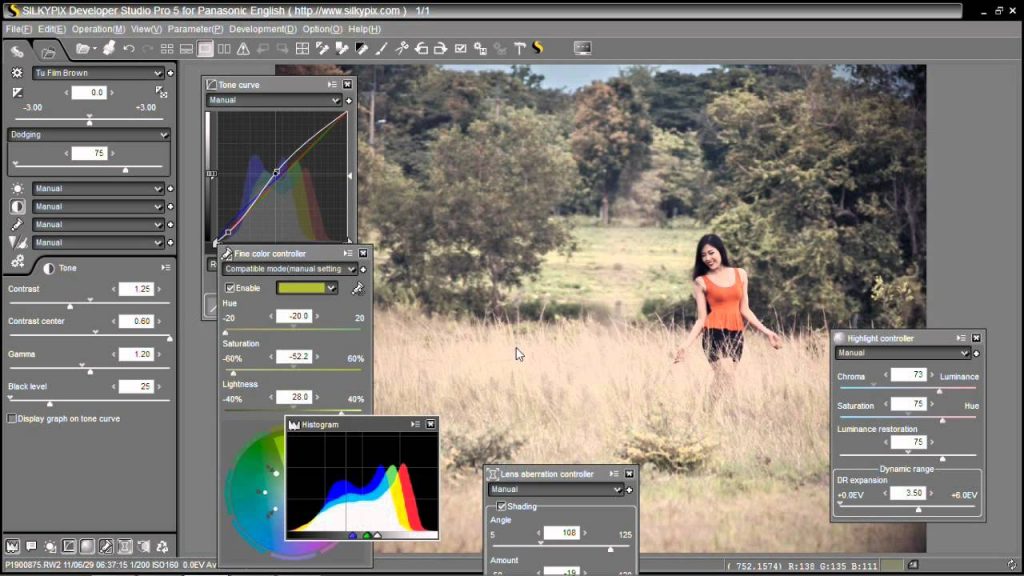Toggle the Shading checkbox

tap(502, 506)
